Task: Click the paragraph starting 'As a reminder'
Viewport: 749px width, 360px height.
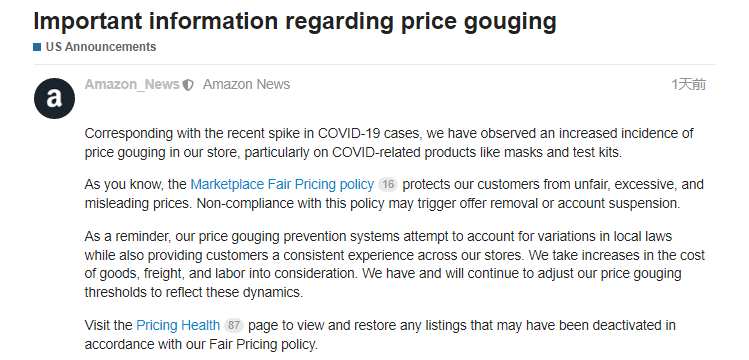Action: (x=395, y=264)
